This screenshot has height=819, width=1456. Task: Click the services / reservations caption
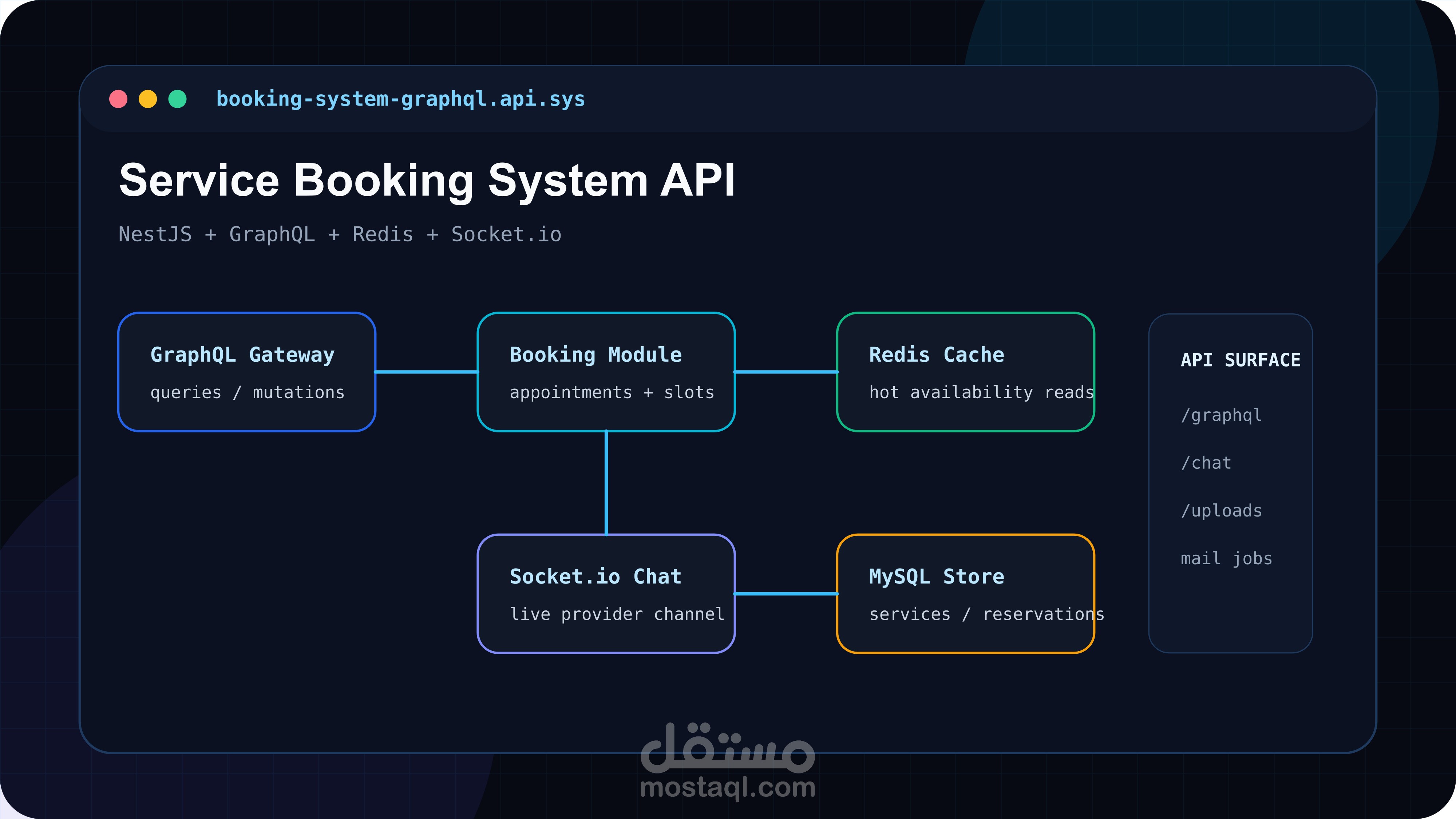pos(987,614)
